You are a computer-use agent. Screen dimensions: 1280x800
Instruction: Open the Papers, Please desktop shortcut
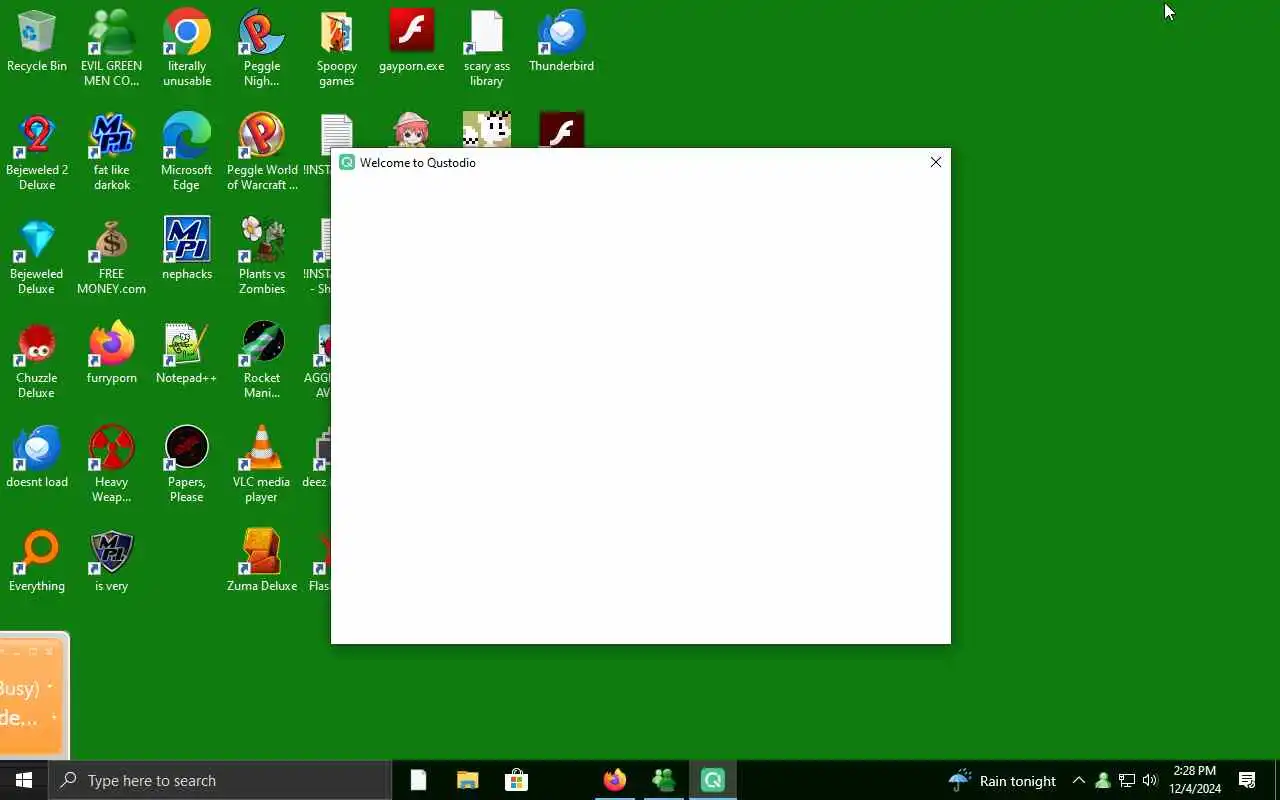pyautogui.click(x=187, y=464)
